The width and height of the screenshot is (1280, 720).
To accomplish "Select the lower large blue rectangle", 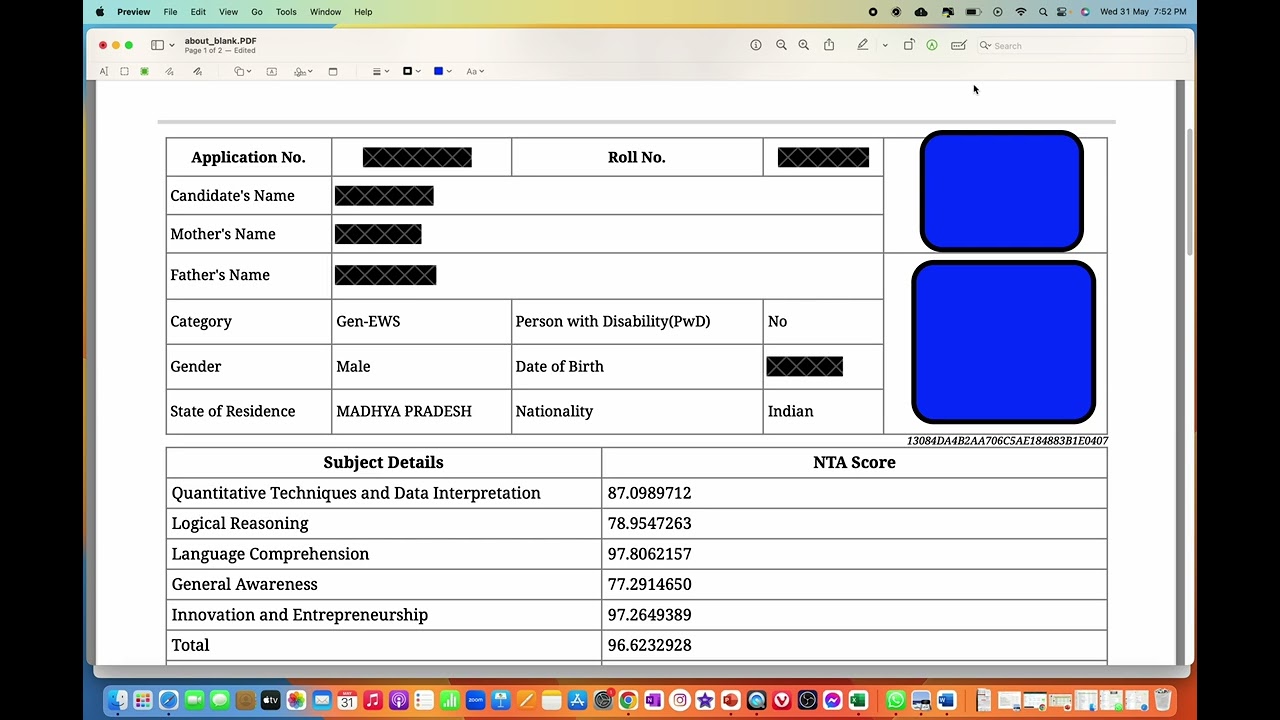I will point(1003,342).
